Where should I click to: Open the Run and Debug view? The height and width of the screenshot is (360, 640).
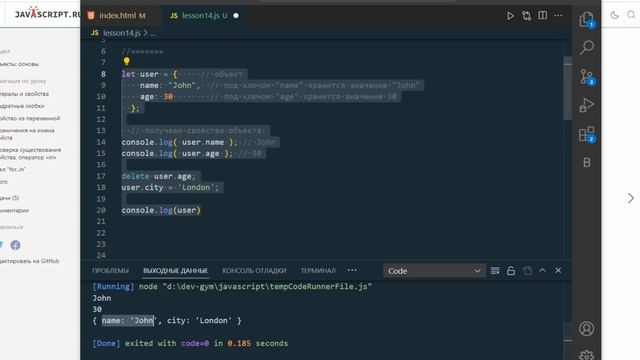point(587,105)
